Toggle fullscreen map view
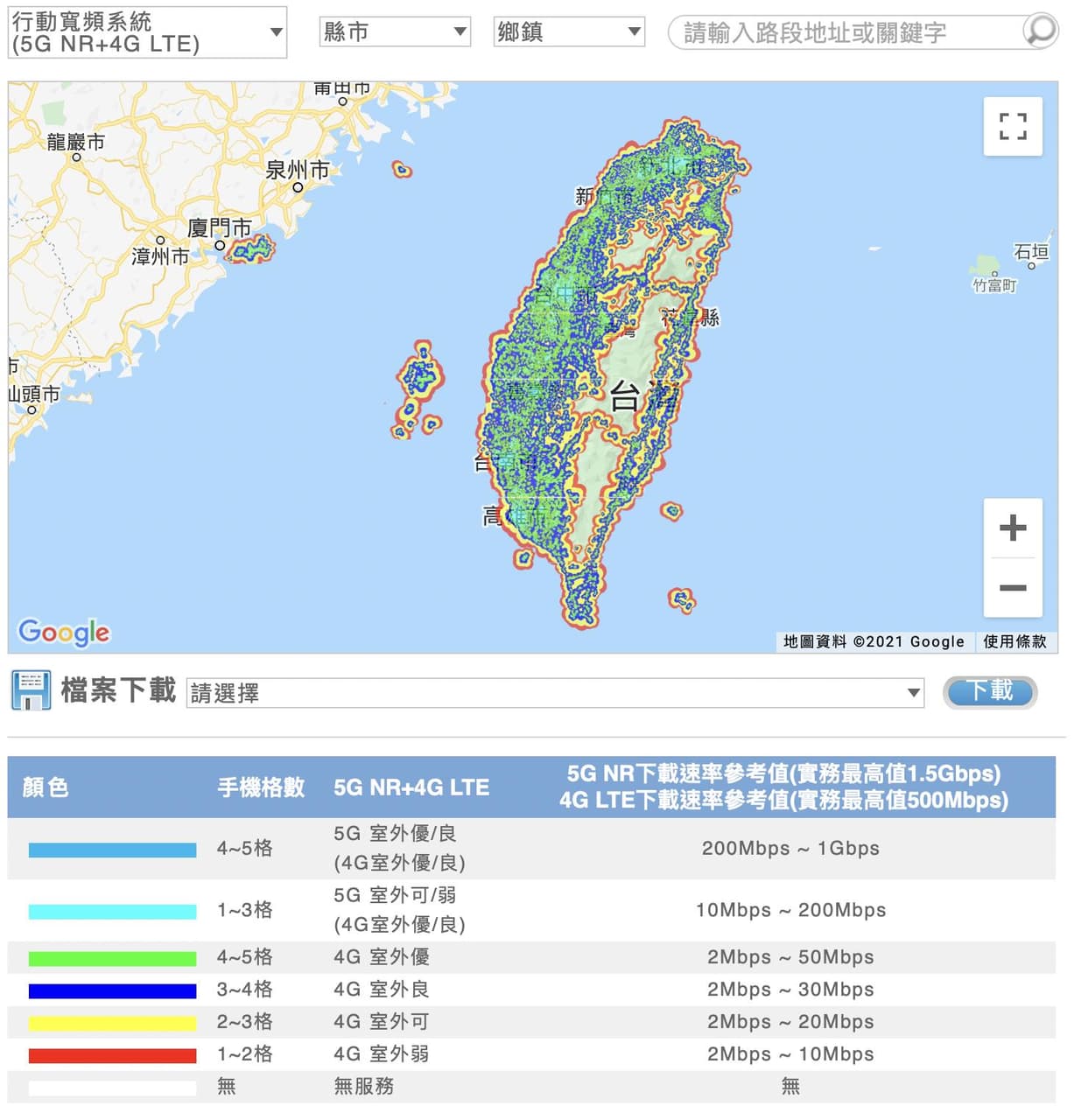The image size is (1081, 1120). pos(1013,126)
